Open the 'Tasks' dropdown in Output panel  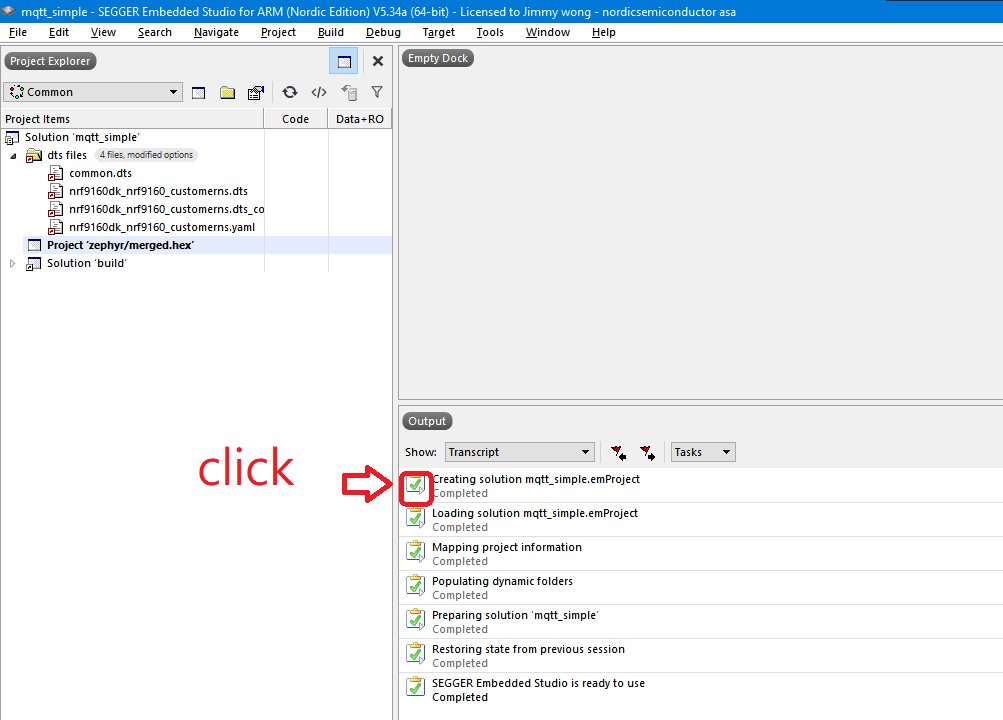coord(703,452)
